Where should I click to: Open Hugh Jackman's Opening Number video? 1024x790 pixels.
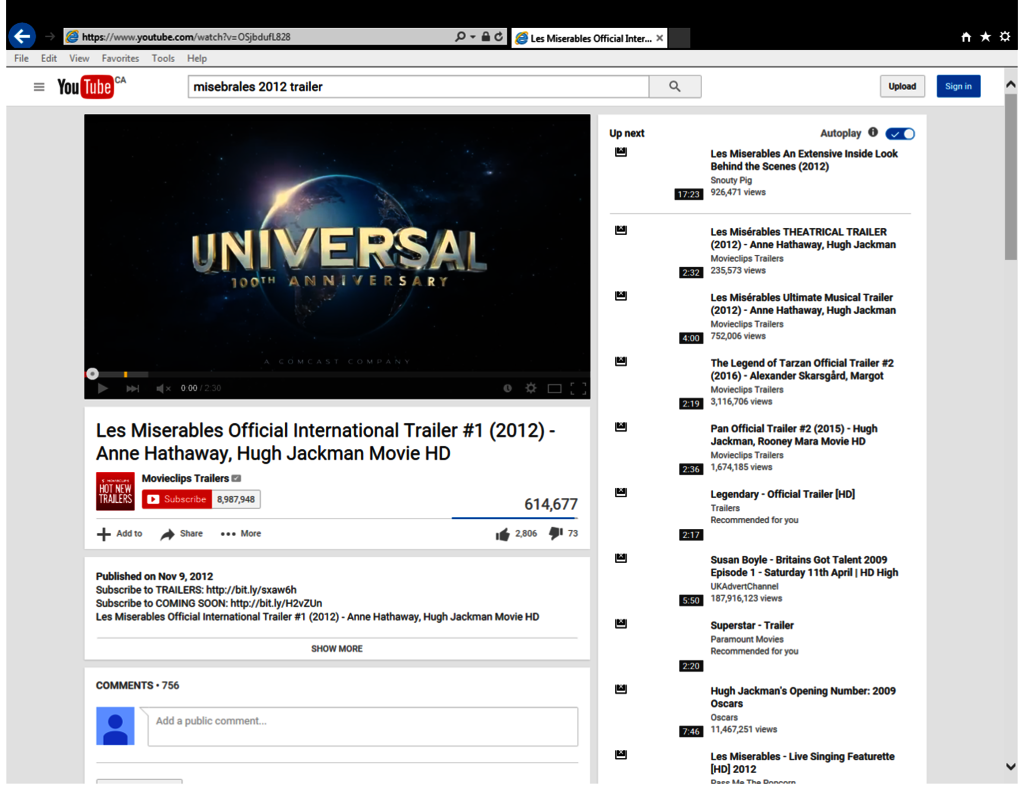coord(803,697)
